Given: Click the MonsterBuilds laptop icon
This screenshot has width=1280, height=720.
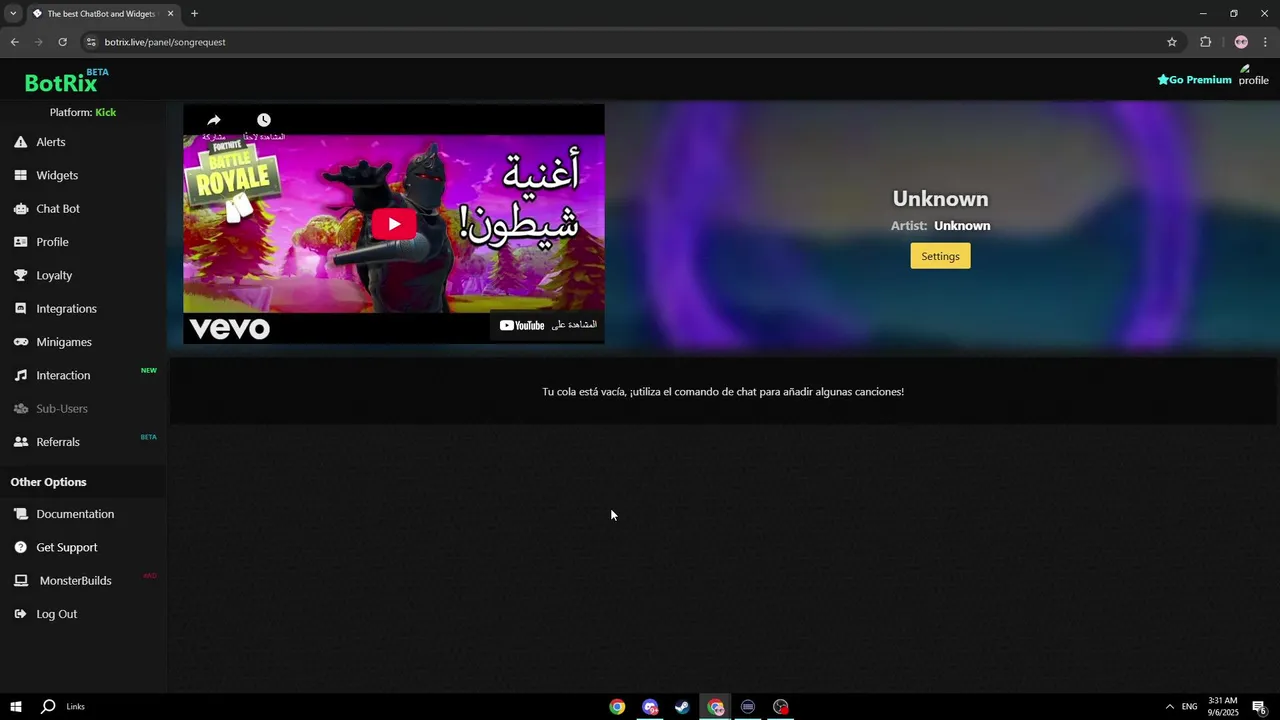Looking at the screenshot, I should point(20,581).
